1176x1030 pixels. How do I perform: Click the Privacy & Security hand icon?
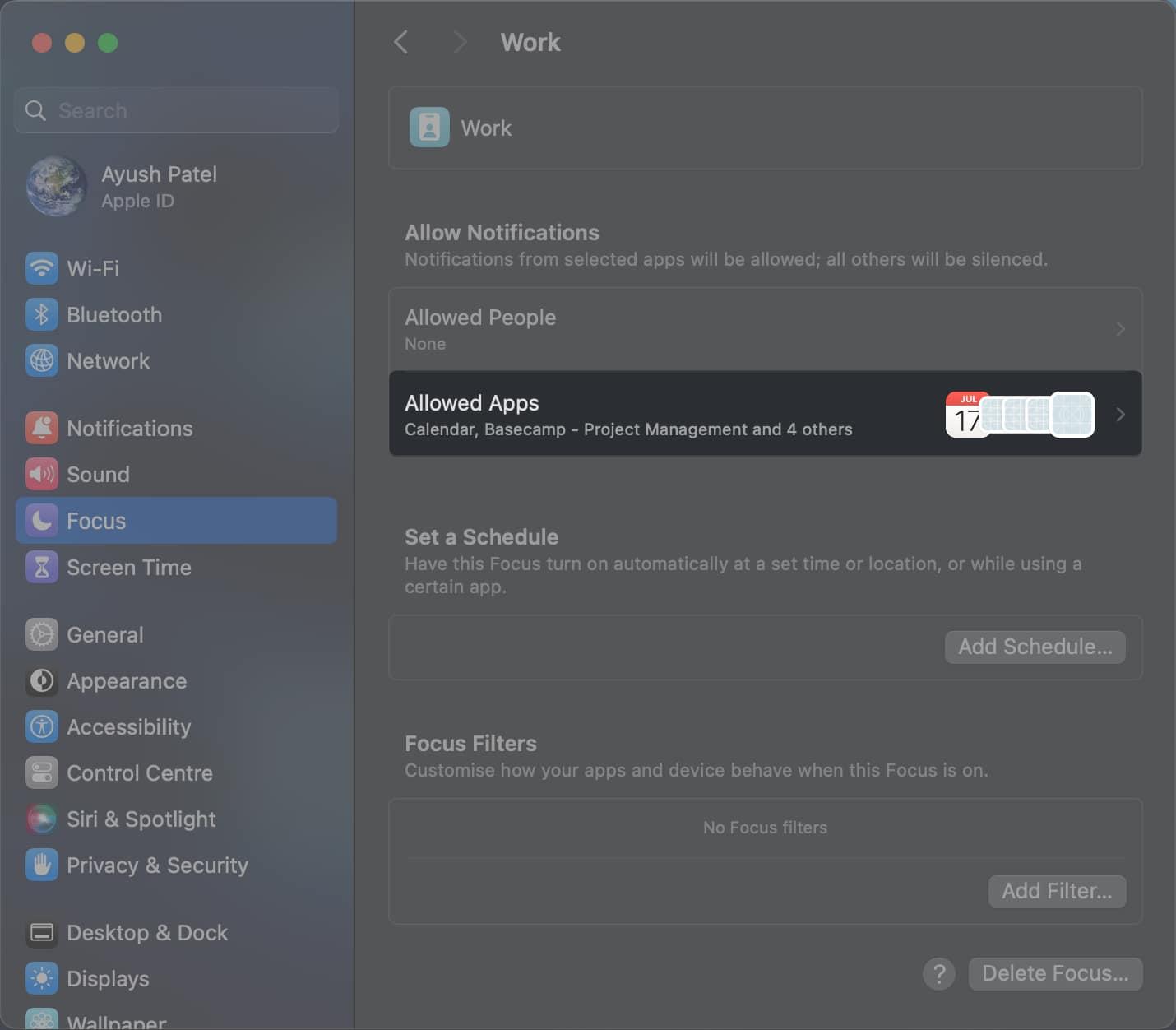pyautogui.click(x=41, y=865)
